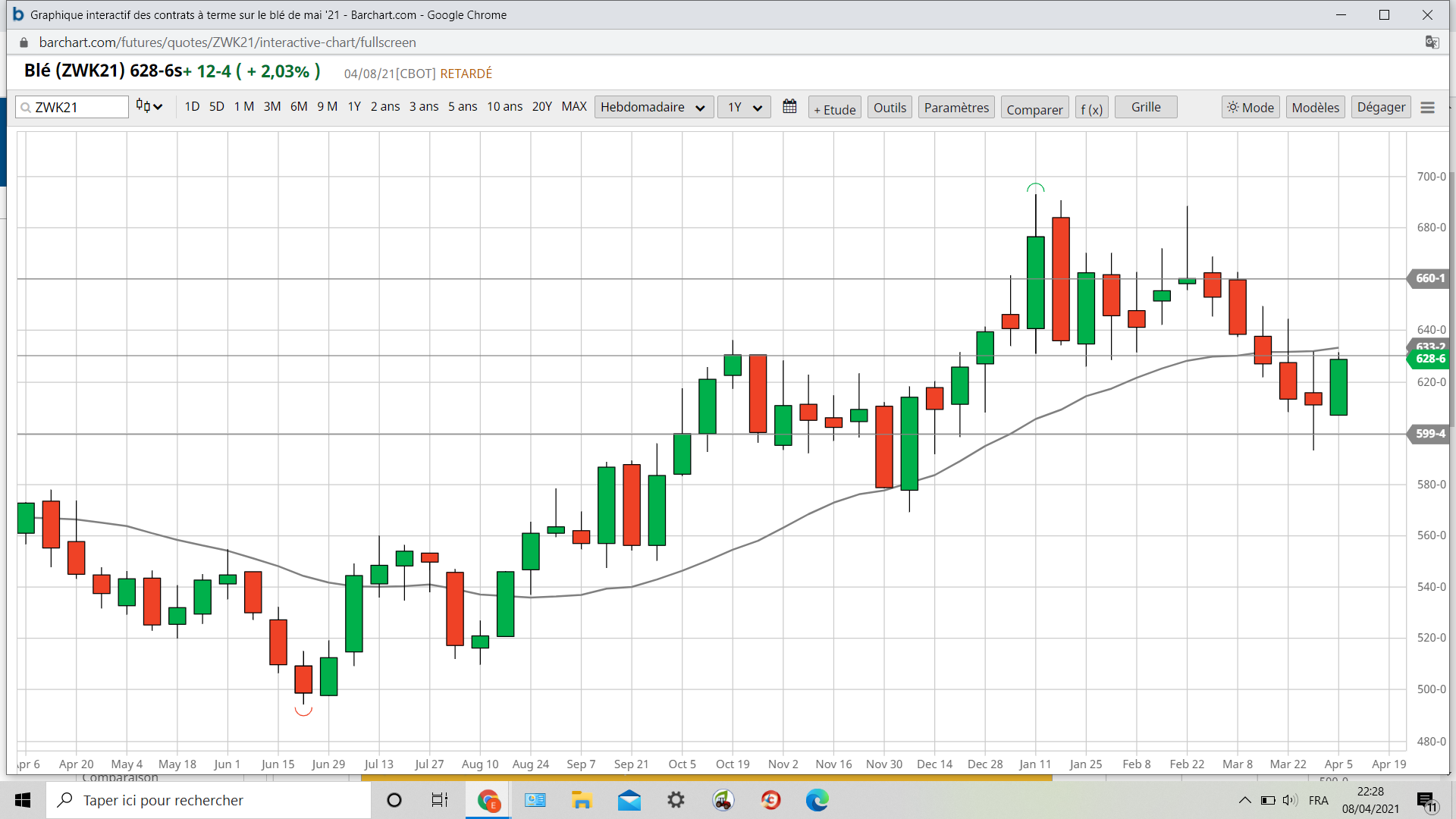Viewport: 1456px width, 819px height.
Task: Select the 5 ans time range
Action: pos(462,107)
